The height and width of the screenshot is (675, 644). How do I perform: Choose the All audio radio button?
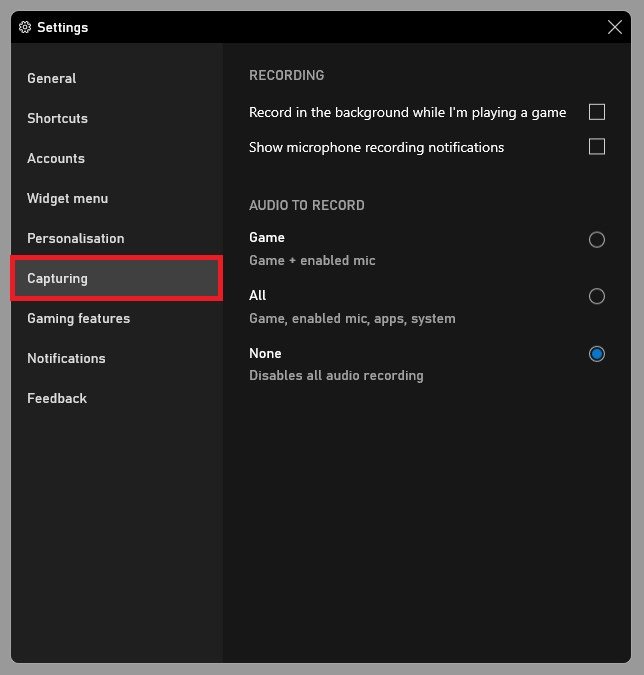(x=597, y=296)
